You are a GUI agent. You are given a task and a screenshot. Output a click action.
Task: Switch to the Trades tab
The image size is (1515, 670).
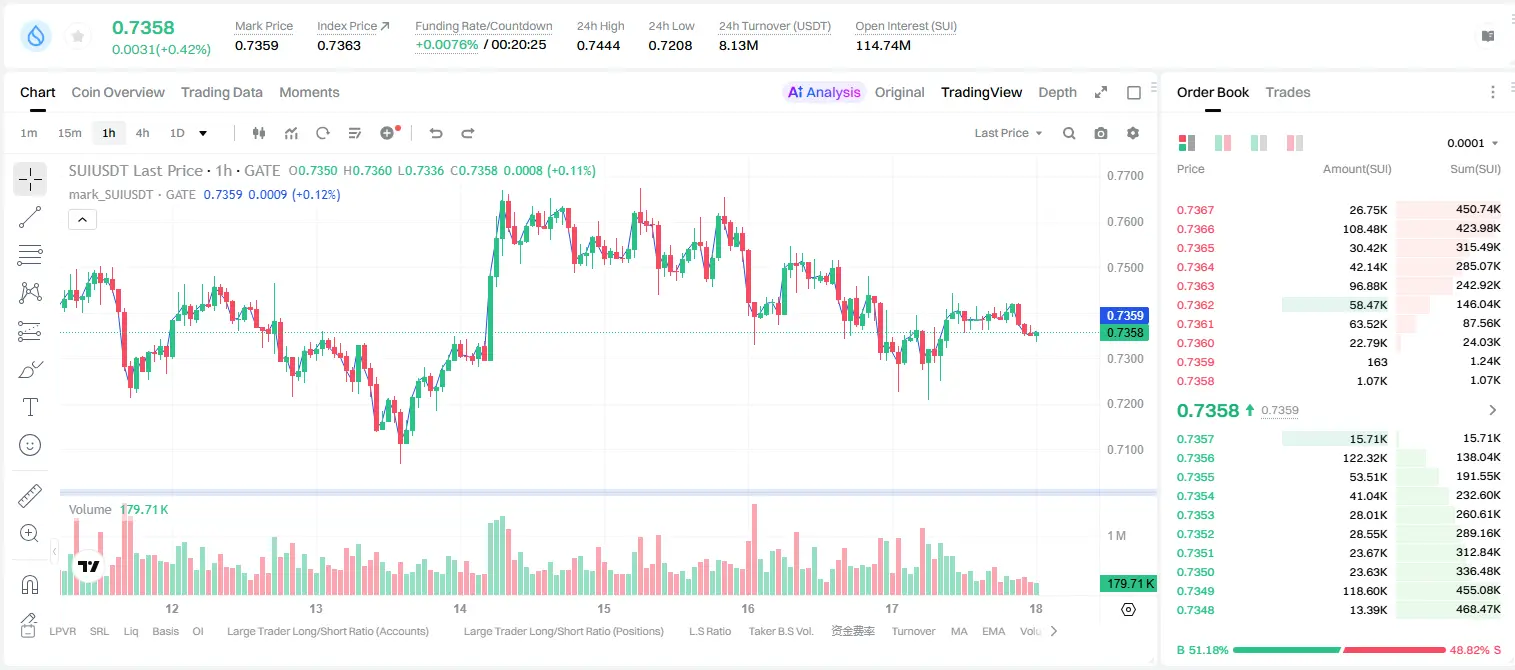[x=1288, y=92]
